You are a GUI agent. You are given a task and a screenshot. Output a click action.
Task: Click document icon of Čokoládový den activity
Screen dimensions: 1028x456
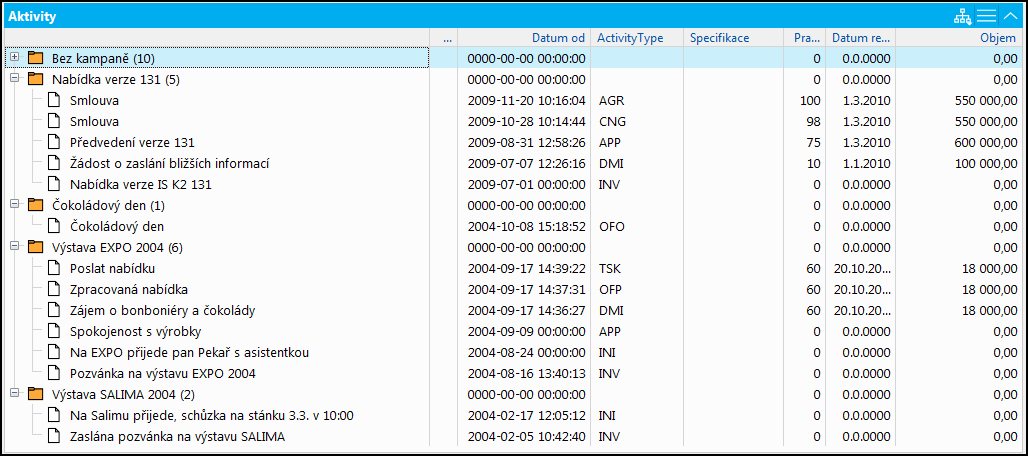[x=54, y=227]
